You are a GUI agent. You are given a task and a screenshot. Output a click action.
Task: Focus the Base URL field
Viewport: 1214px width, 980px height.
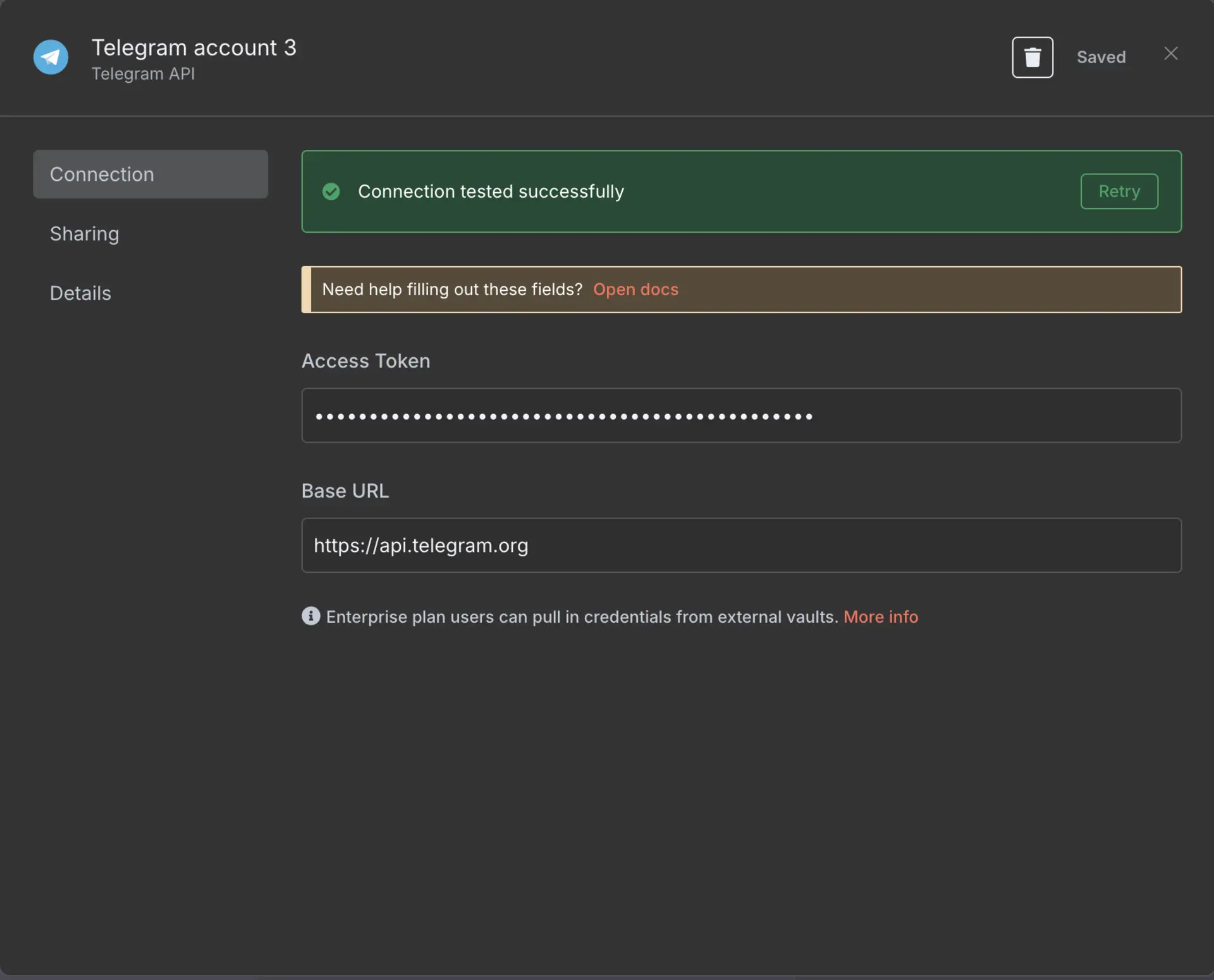tap(741, 545)
